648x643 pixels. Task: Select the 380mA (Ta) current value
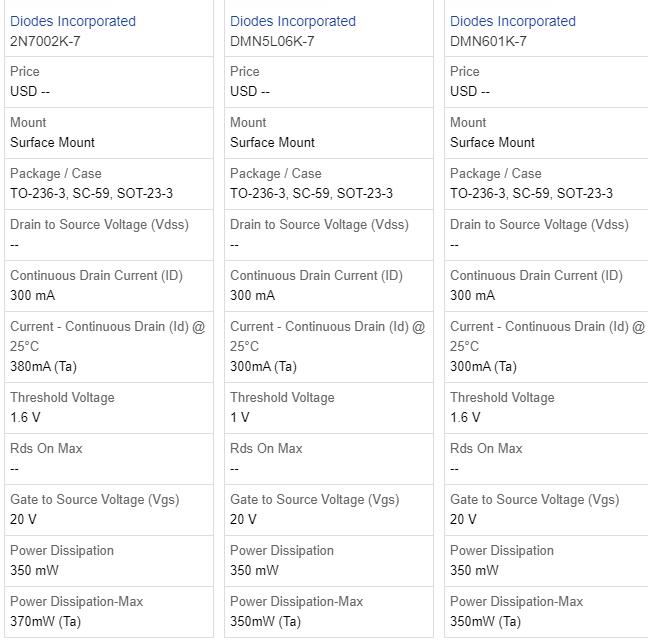pos(45,366)
